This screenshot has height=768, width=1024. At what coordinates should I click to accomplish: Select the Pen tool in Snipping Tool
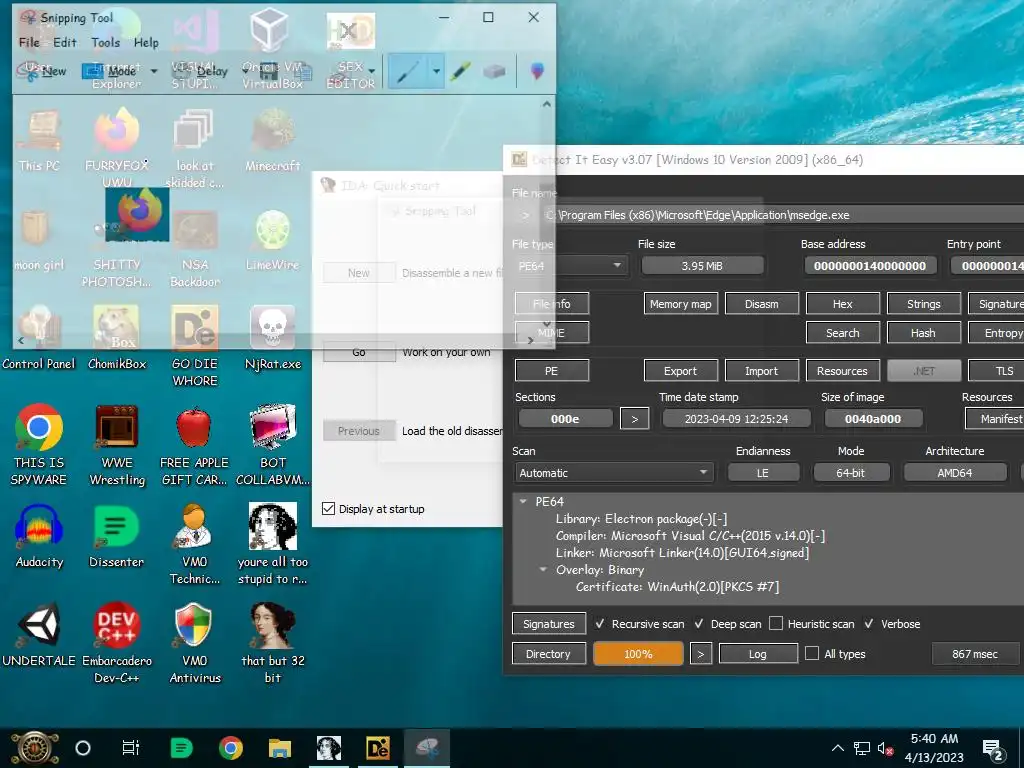408,71
